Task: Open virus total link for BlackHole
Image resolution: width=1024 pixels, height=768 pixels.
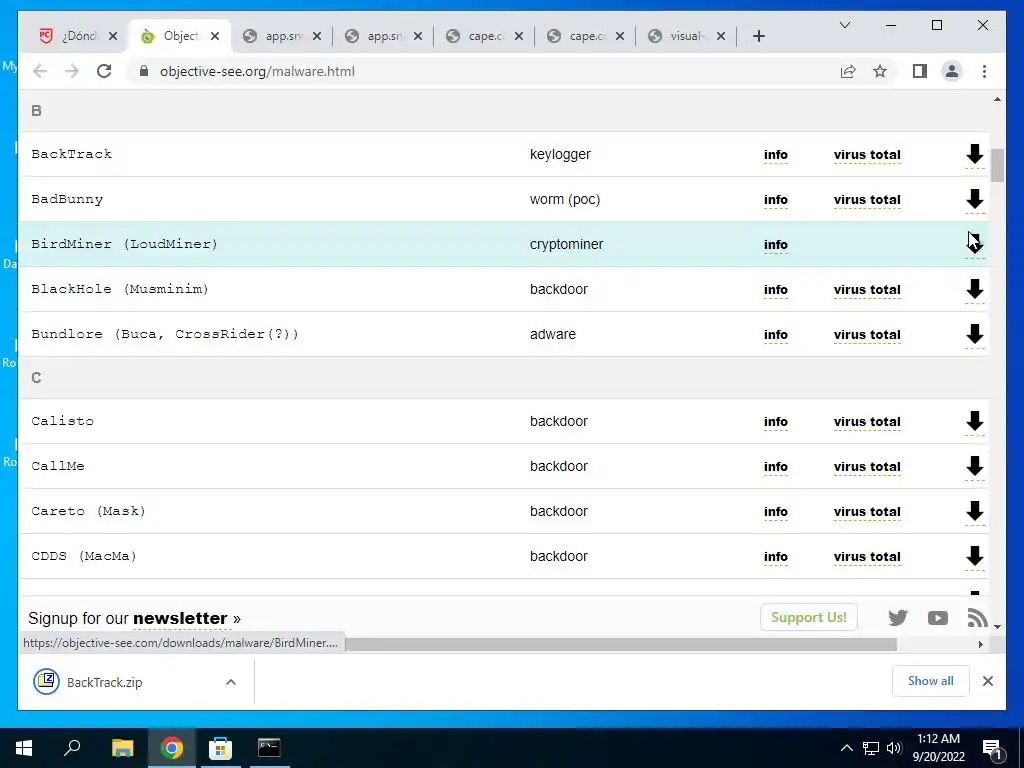Action: [x=867, y=290]
